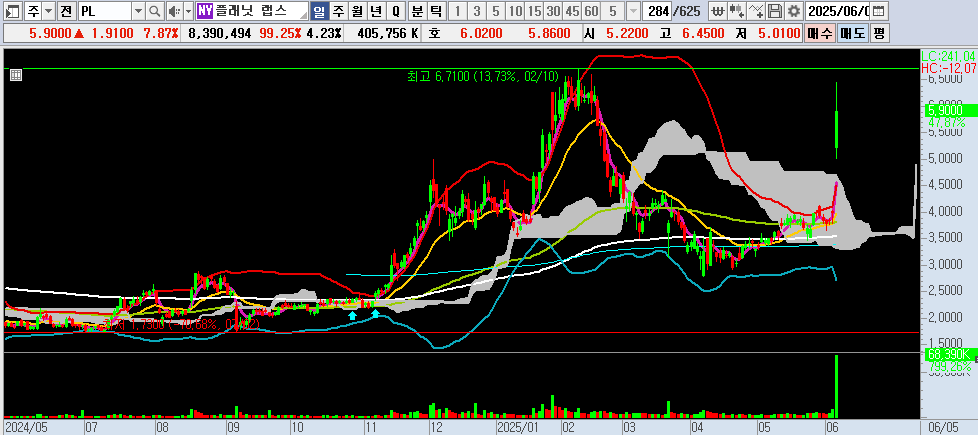Click the high price 6.4500
Image resolution: width=978 pixels, height=435 pixels.
click(702, 34)
